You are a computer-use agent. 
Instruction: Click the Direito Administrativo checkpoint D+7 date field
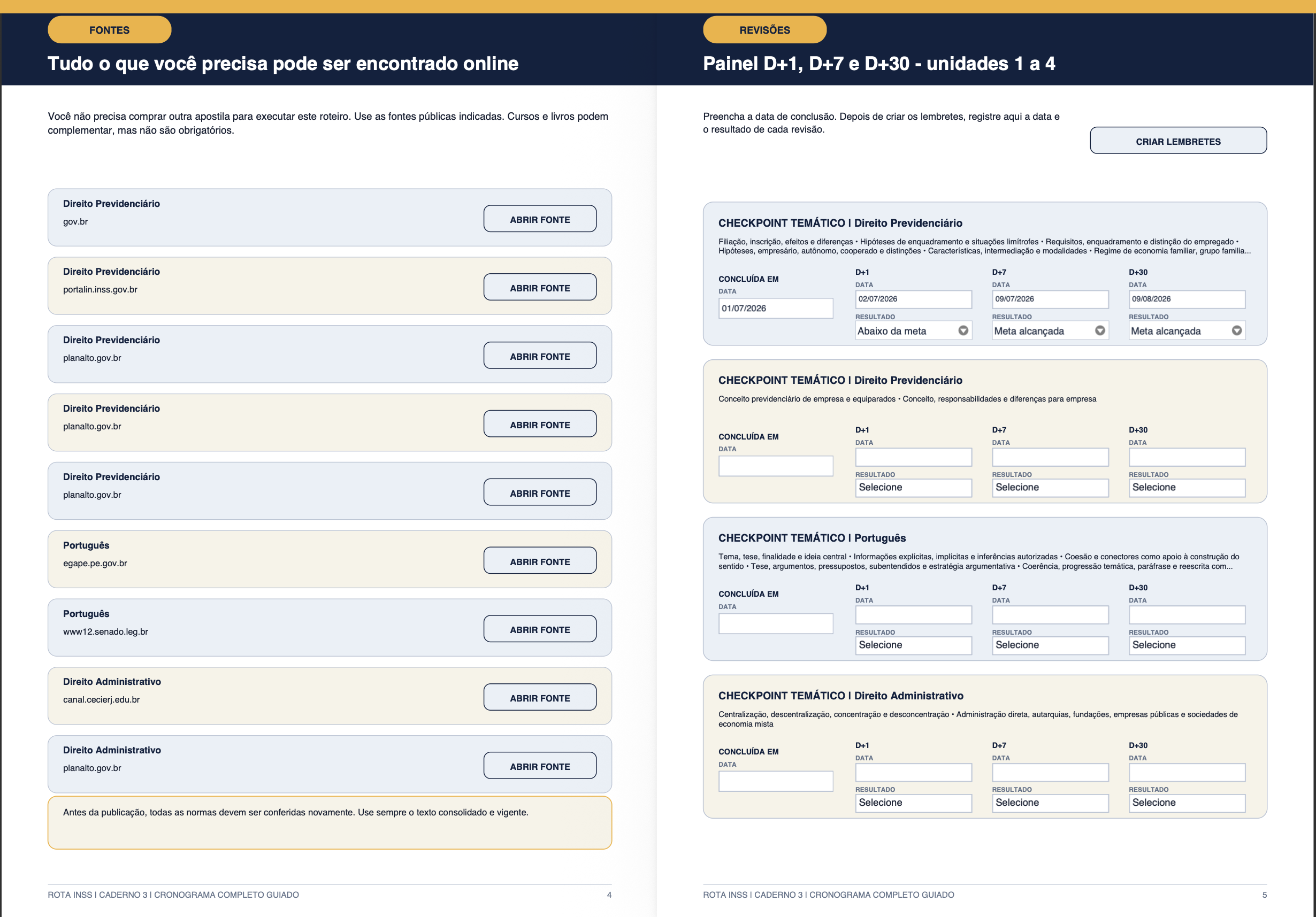[1050, 773]
